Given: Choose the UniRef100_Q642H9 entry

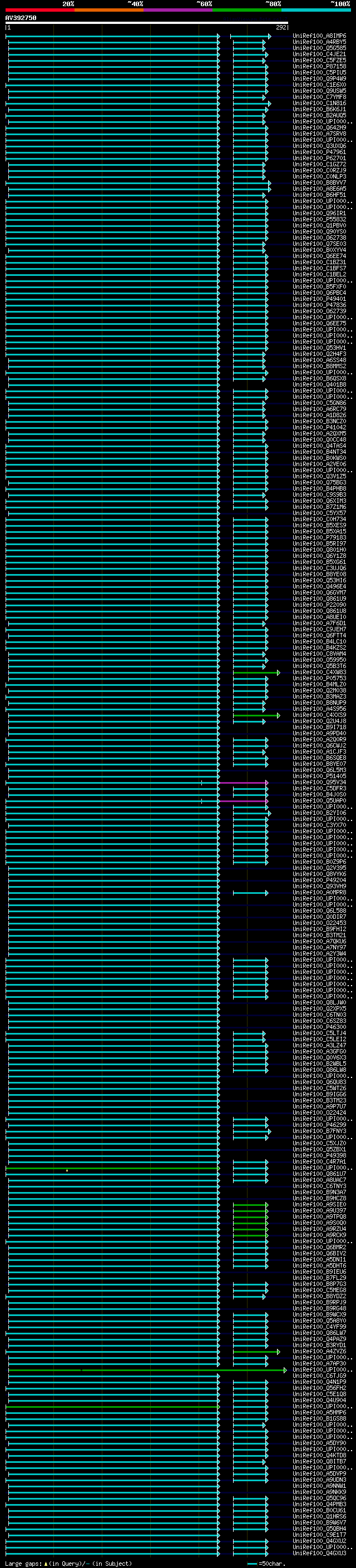Looking at the screenshot, I should click(319, 128).
